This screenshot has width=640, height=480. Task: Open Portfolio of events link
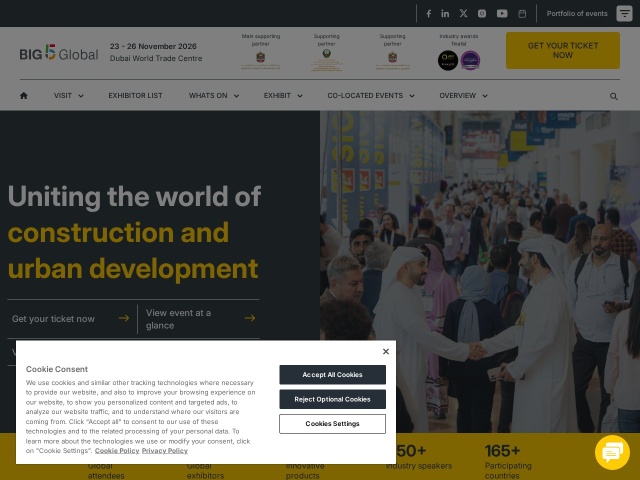coord(577,13)
